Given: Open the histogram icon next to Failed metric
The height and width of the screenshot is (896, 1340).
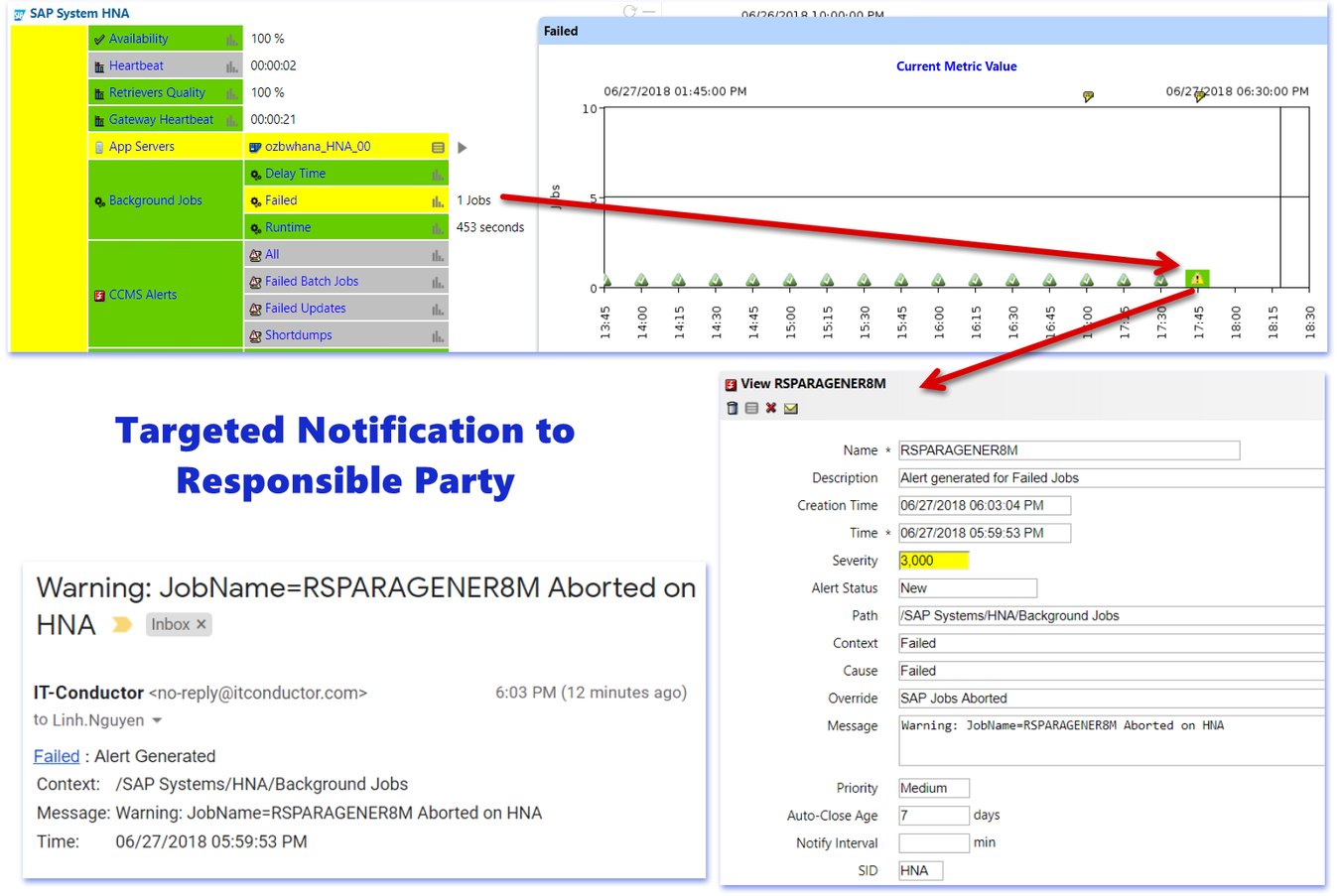Looking at the screenshot, I should [438, 199].
